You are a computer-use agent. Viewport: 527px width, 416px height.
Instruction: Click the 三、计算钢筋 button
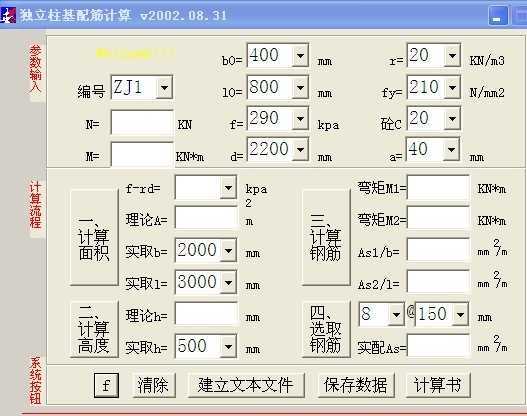click(326, 238)
